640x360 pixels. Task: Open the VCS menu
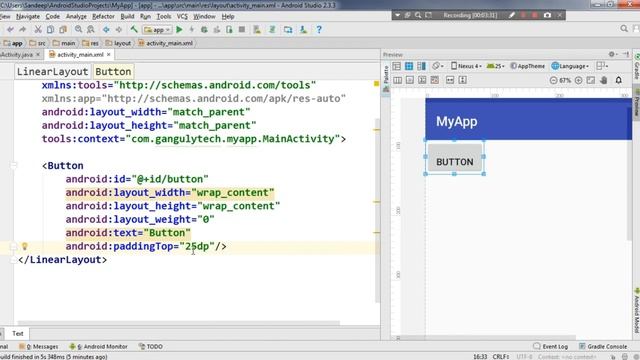click(x=182, y=16)
